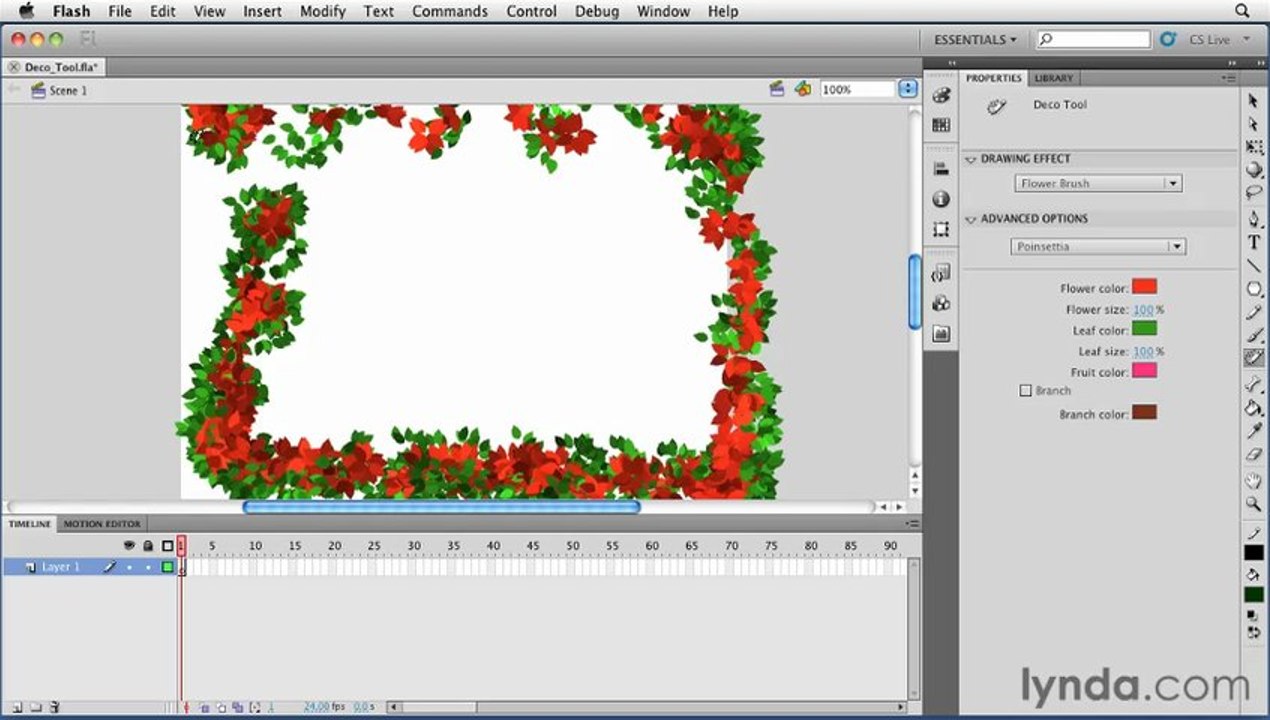Image resolution: width=1270 pixels, height=720 pixels.
Task: Open the Properties panel options menu
Action: 1227,77
